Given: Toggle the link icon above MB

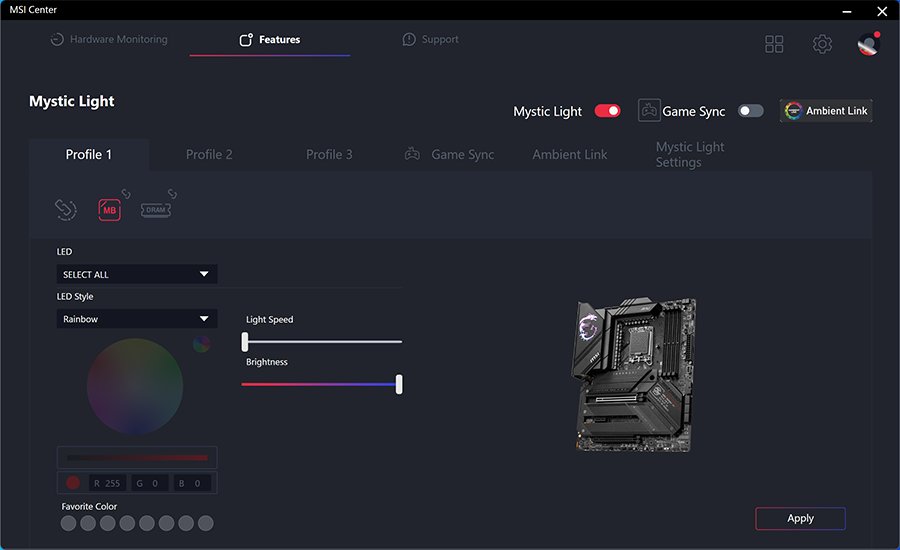Looking at the screenshot, I should click(x=126, y=194).
